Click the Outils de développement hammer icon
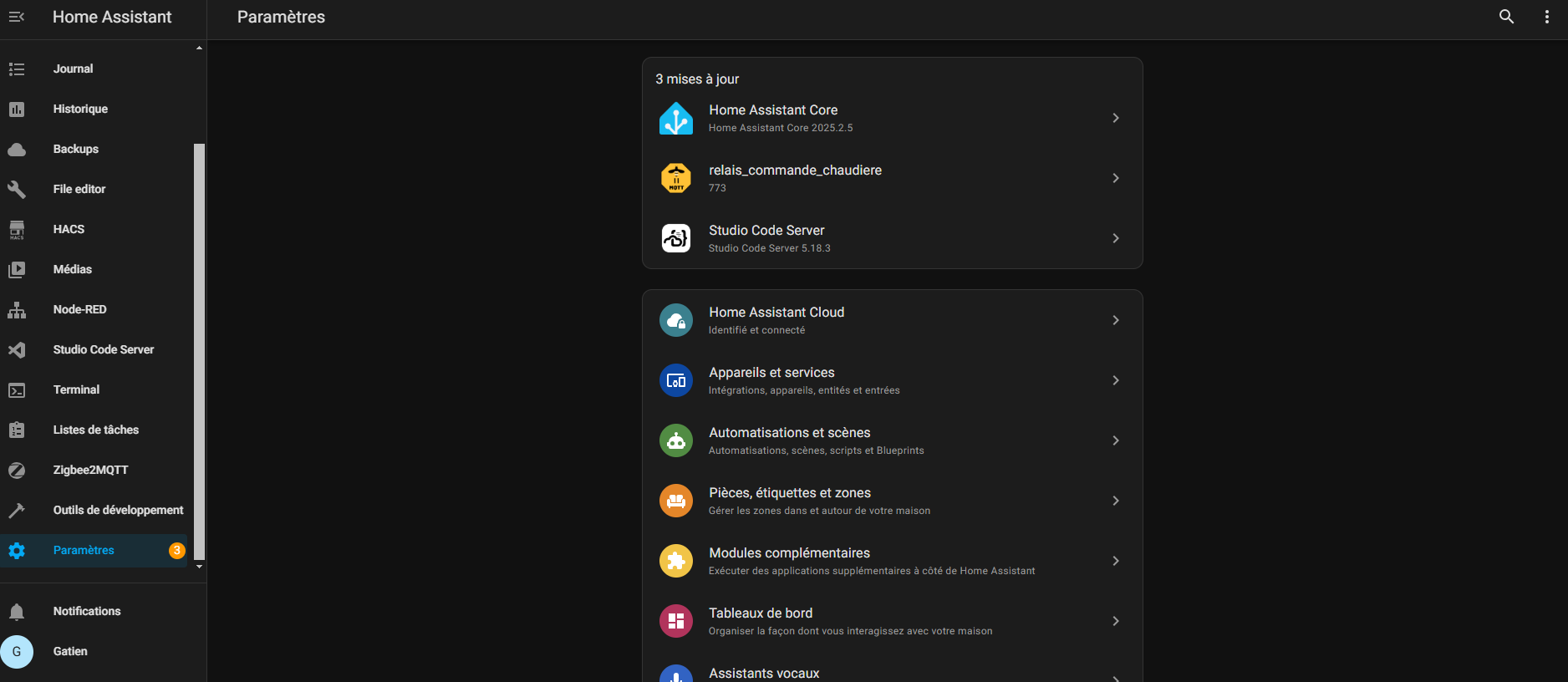 (17, 511)
